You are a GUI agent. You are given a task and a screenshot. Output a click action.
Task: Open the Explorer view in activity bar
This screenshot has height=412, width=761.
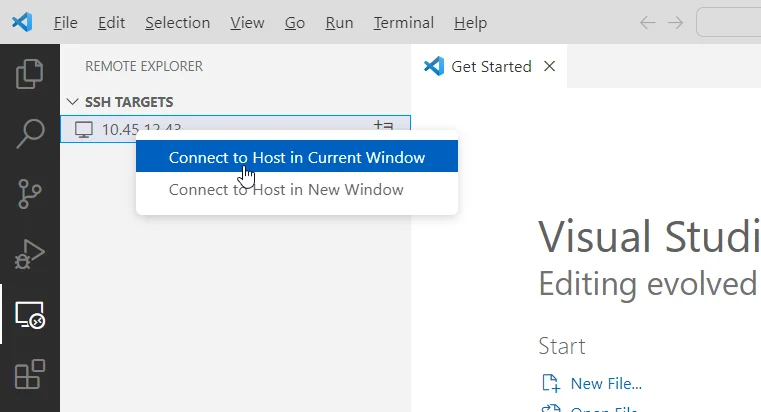tap(30, 74)
